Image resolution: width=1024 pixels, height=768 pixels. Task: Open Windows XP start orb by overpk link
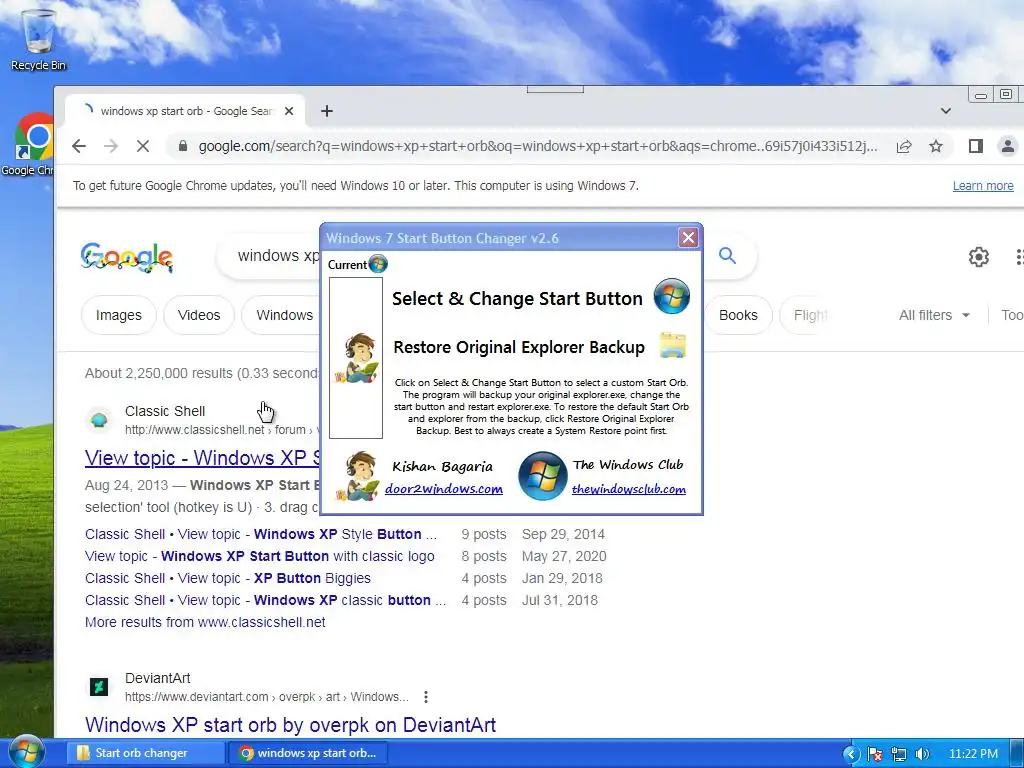tap(291, 725)
